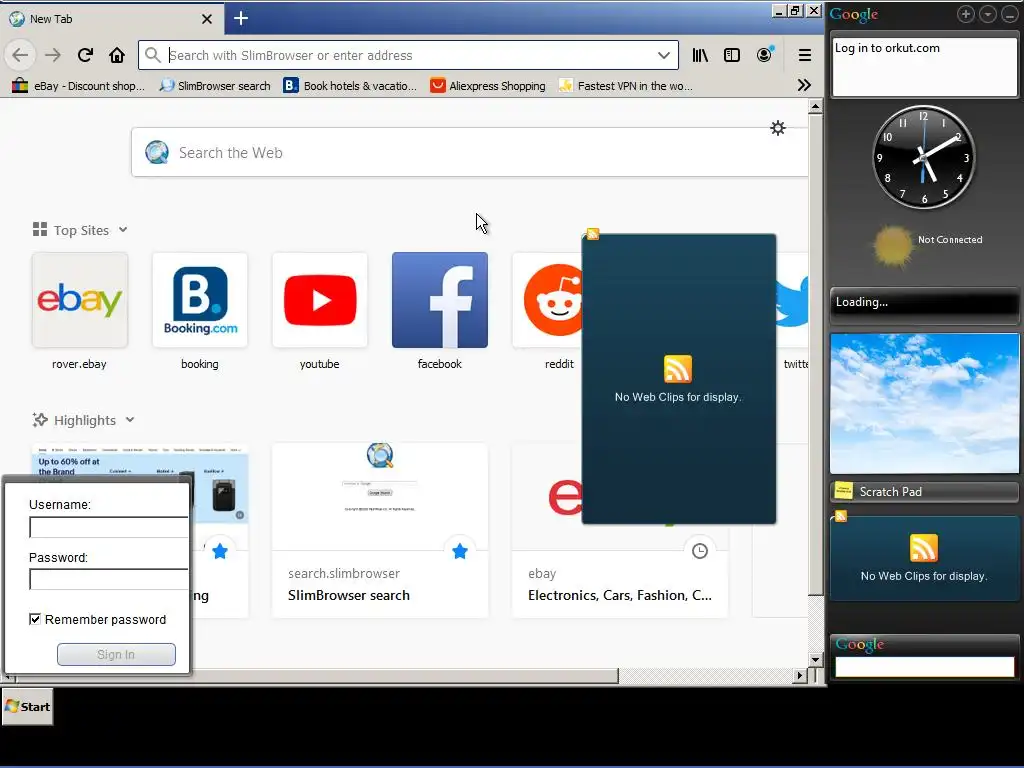The height and width of the screenshot is (768, 1024).
Task: Click the history clock icon on ebay card
Action: 699,551
